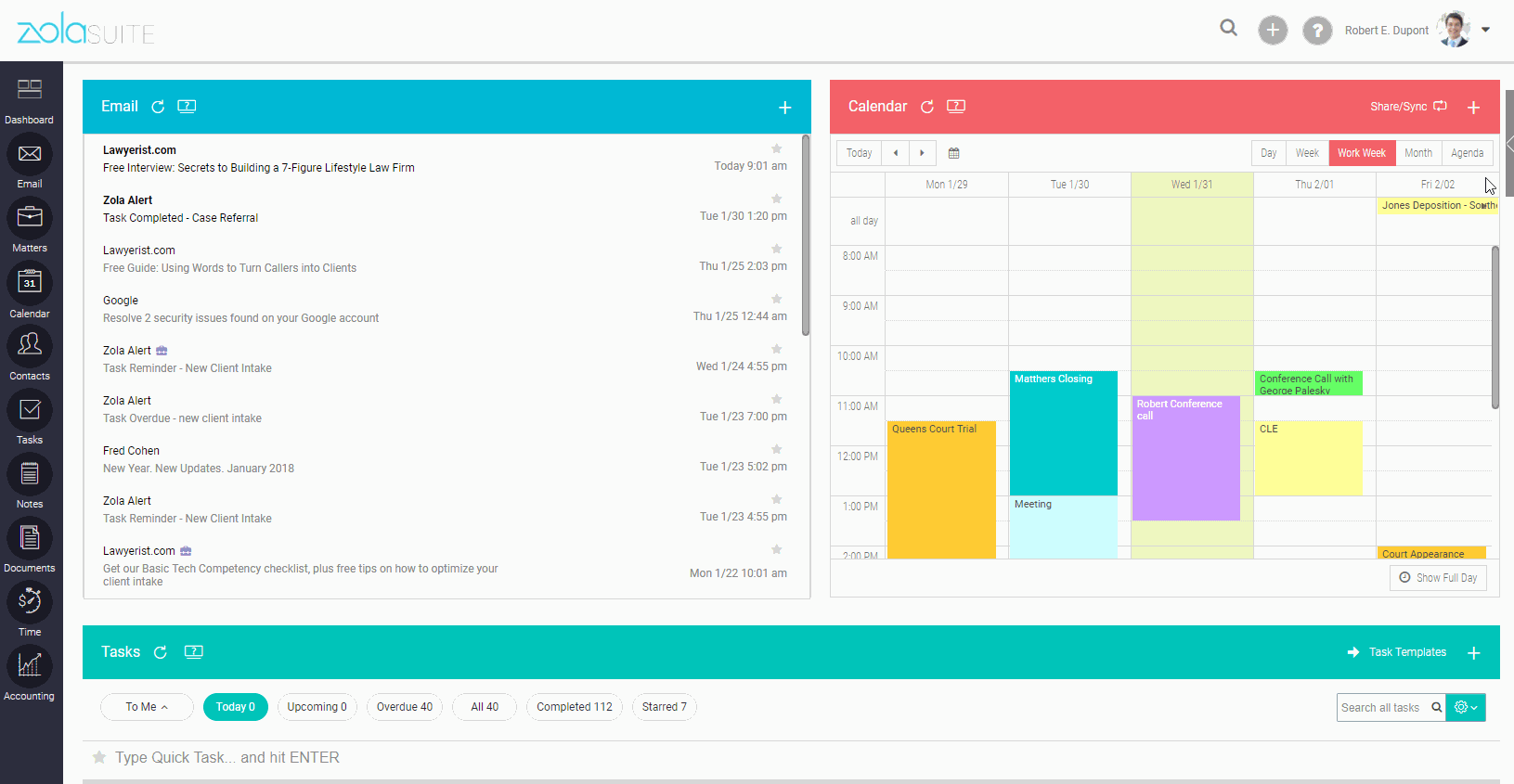Viewport: 1514px width, 784px height.
Task: Go to previous calendar period arrow
Action: [895, 153]
